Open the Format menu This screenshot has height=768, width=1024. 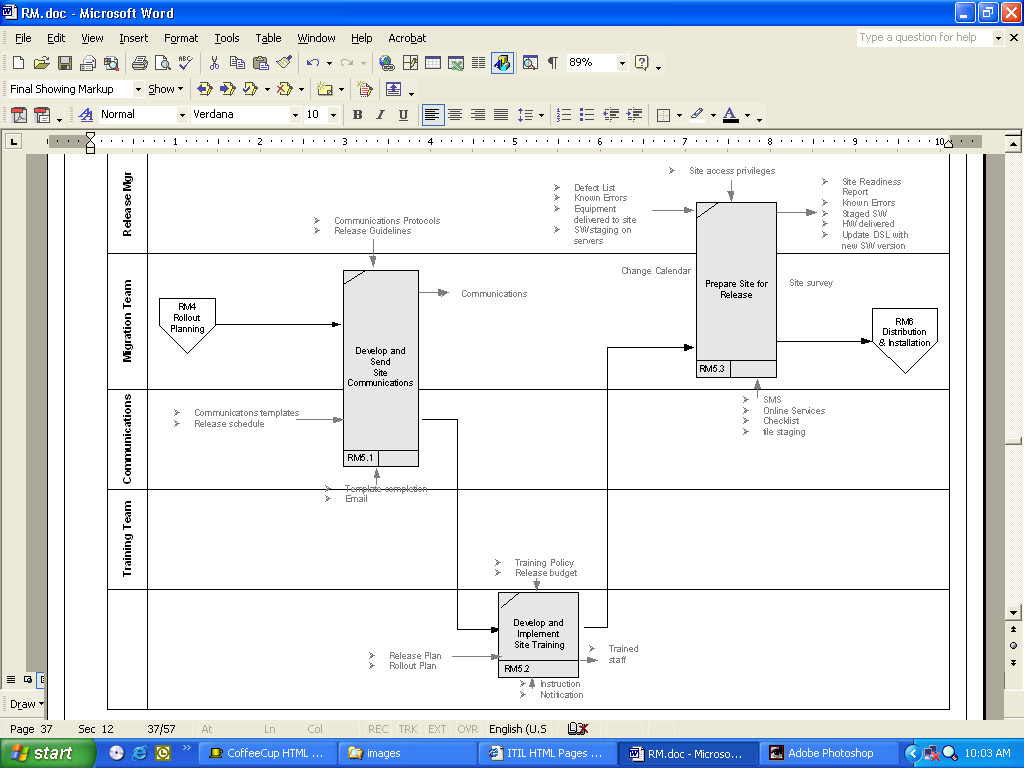coord(181,38)
